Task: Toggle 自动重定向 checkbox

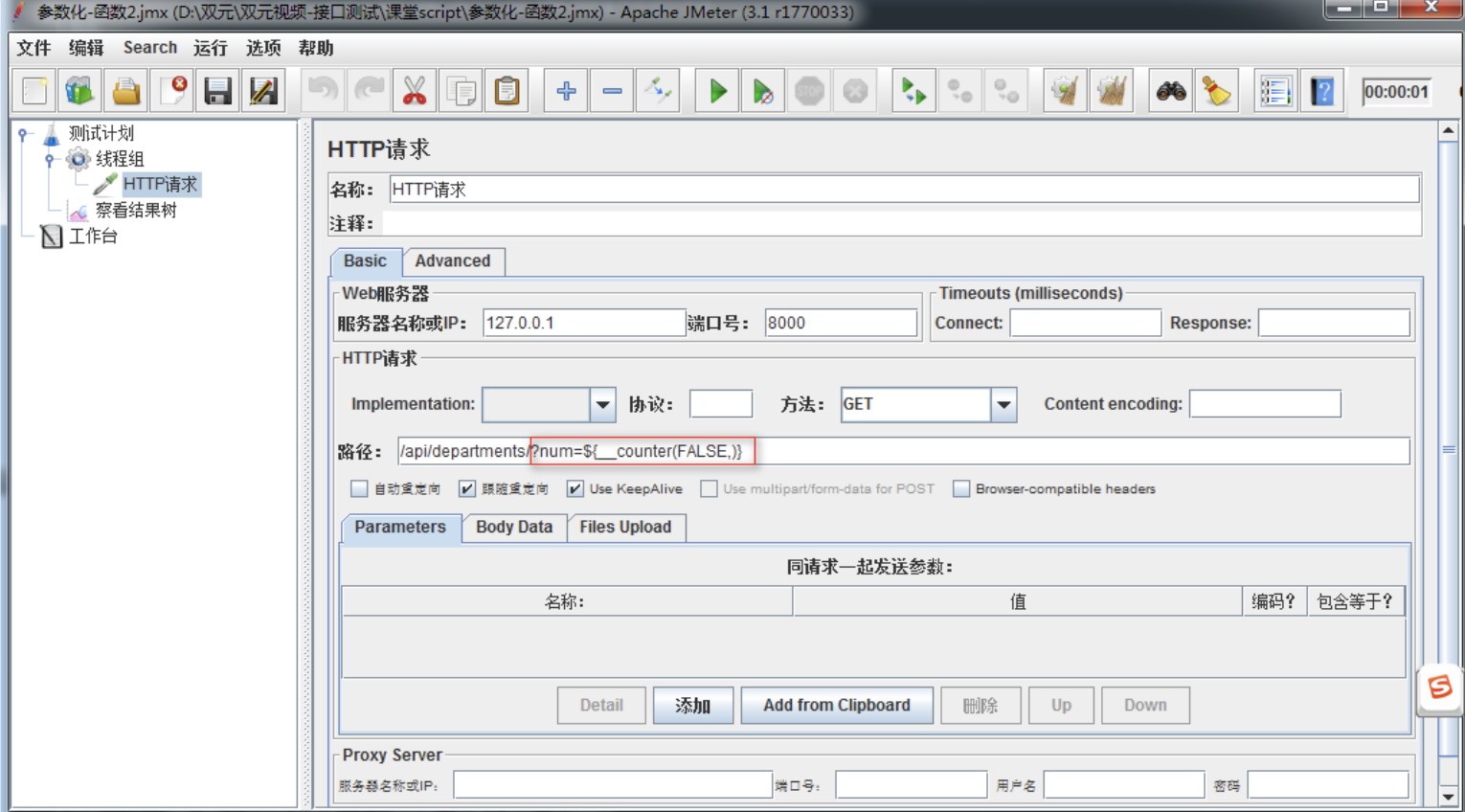Action: [x=359, y=488]
